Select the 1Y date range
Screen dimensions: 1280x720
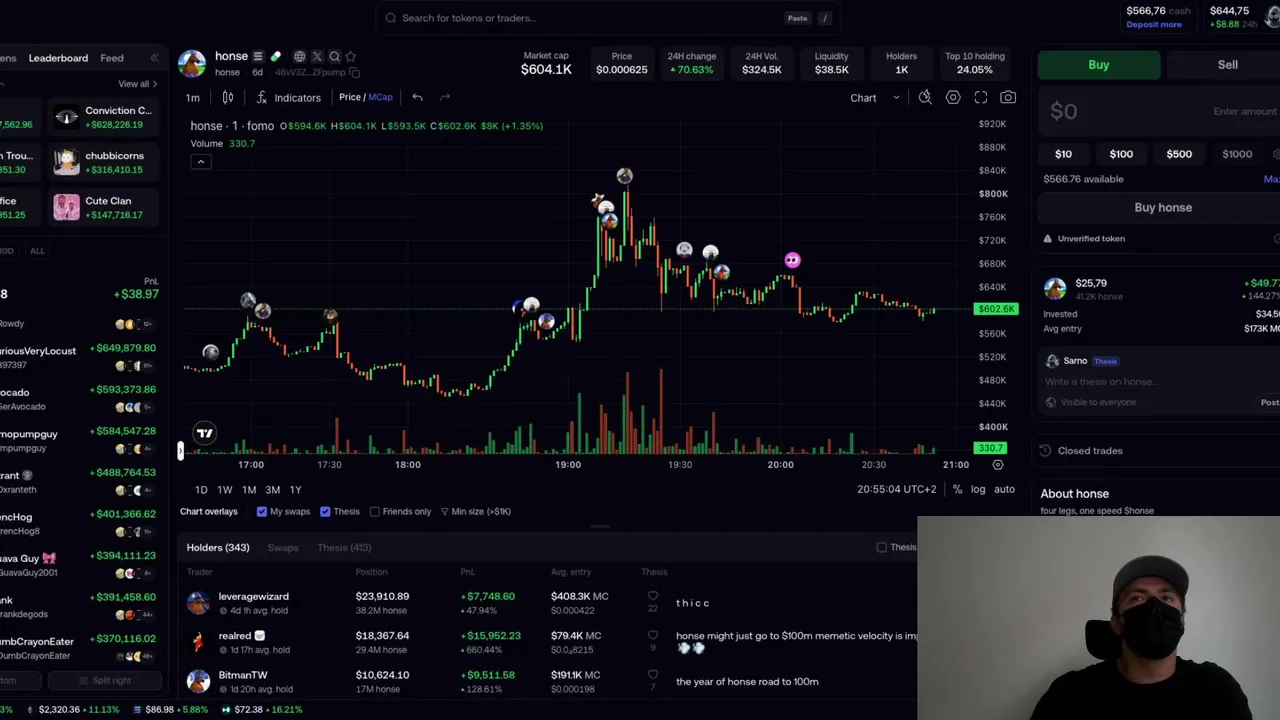coord(296,490)
